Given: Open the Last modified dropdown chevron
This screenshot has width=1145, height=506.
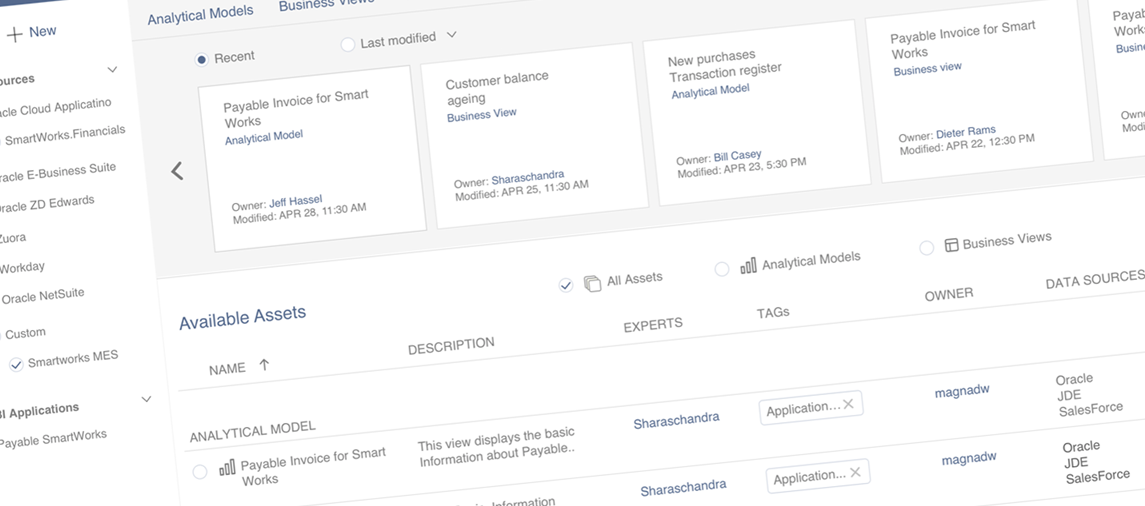Looking at the screenshot, I should click(x=451, y=34).
